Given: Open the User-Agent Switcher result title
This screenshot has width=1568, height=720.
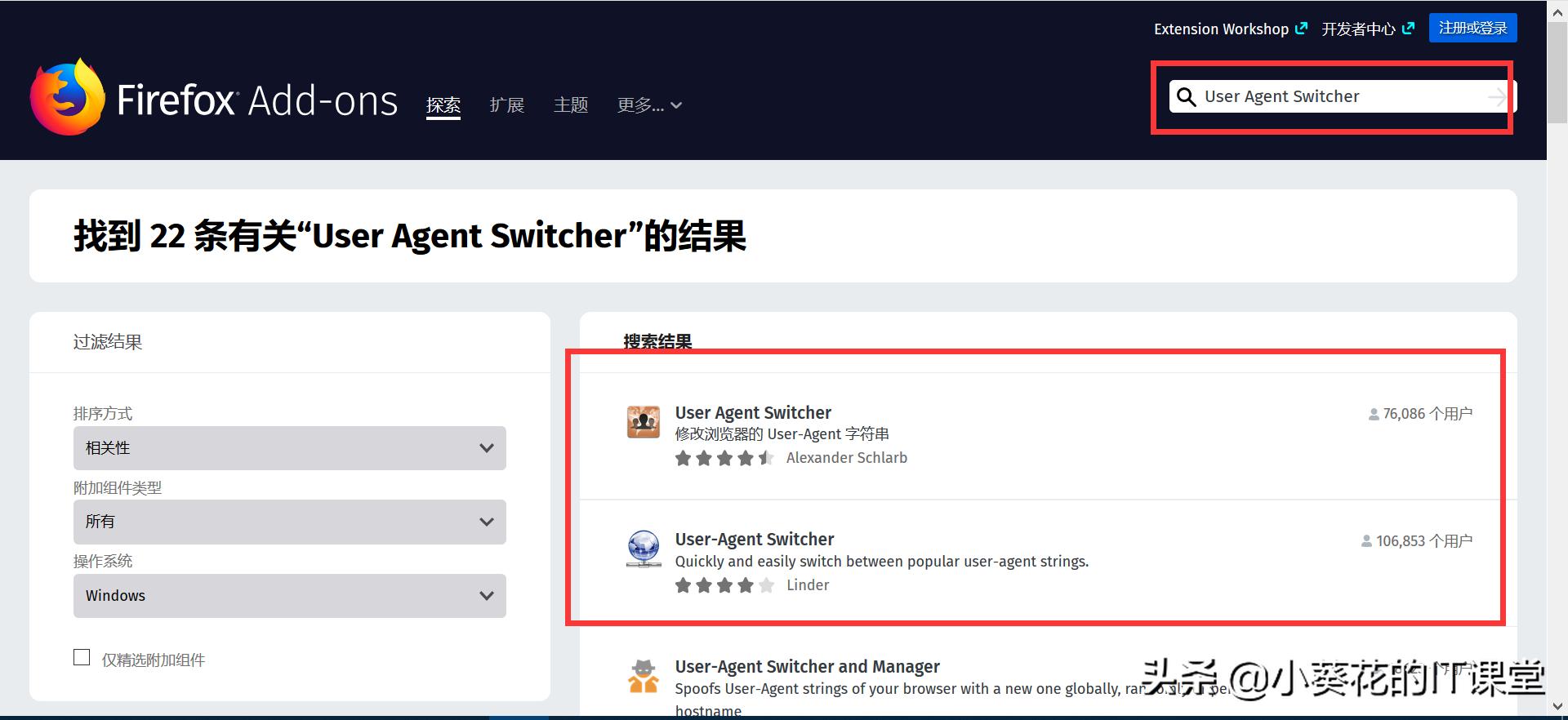Looking at the screenshot, I should [x=755, y=540].
